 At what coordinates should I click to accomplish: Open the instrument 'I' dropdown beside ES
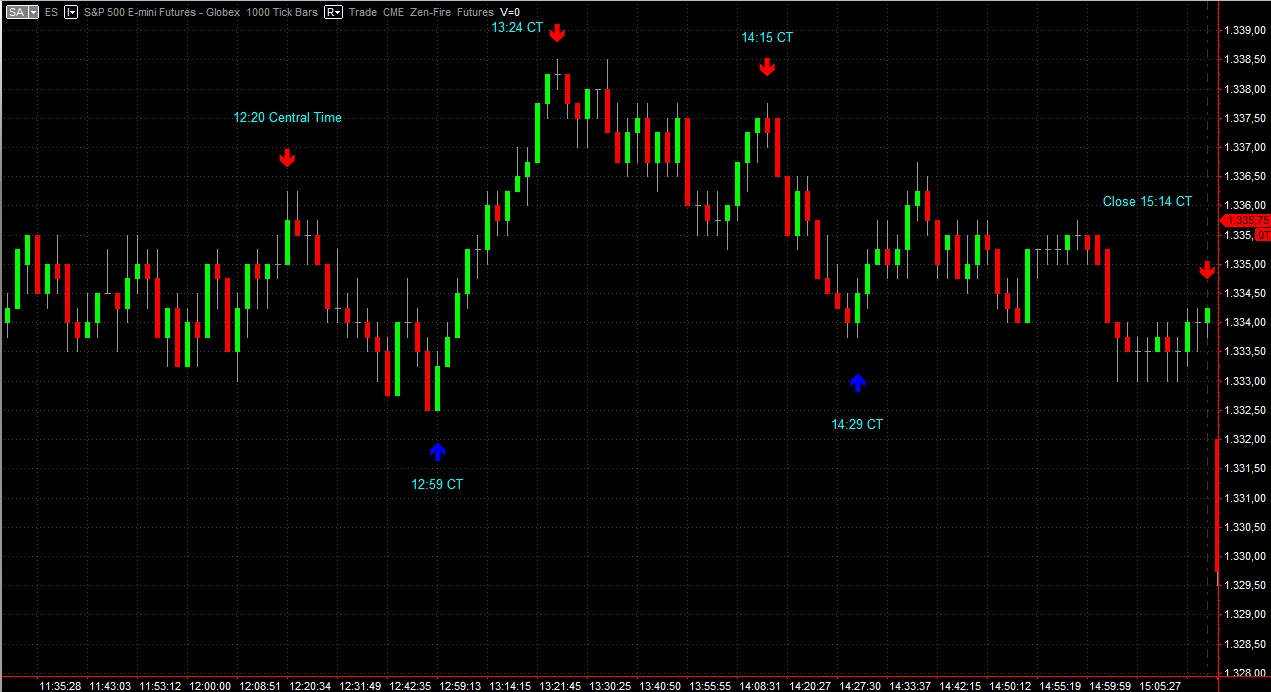point(72,12)
